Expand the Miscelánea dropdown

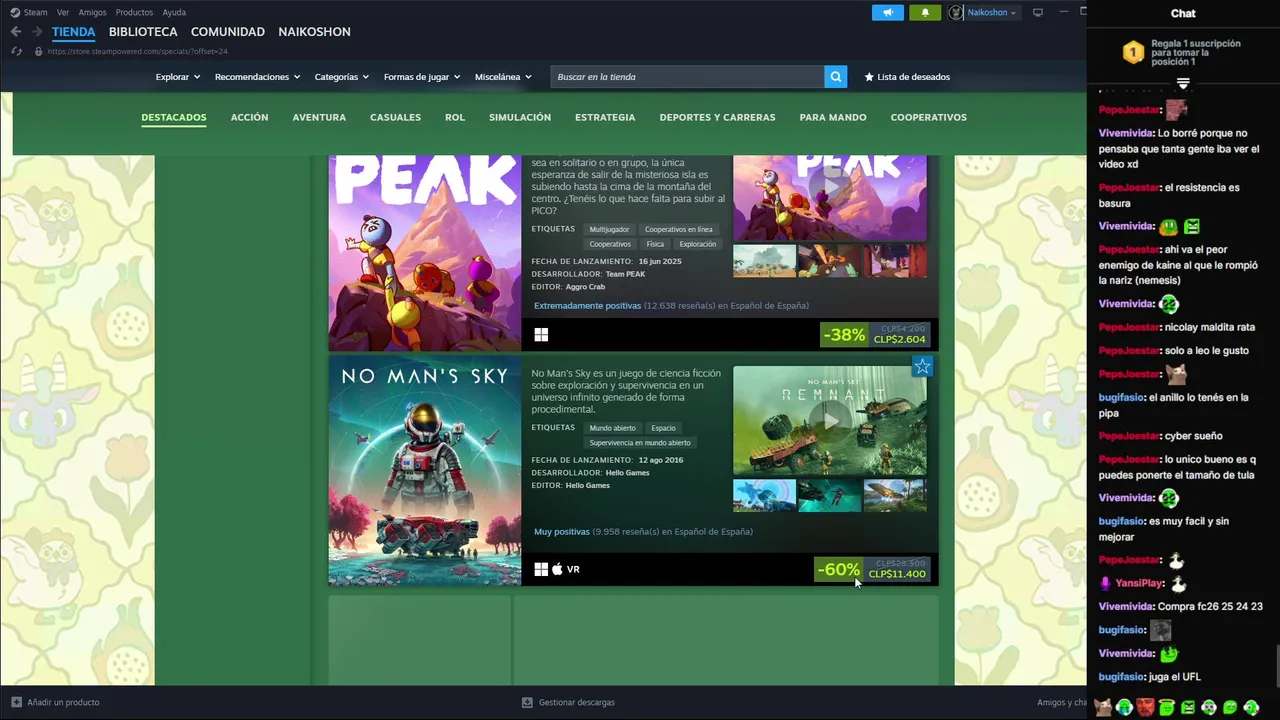503,77
